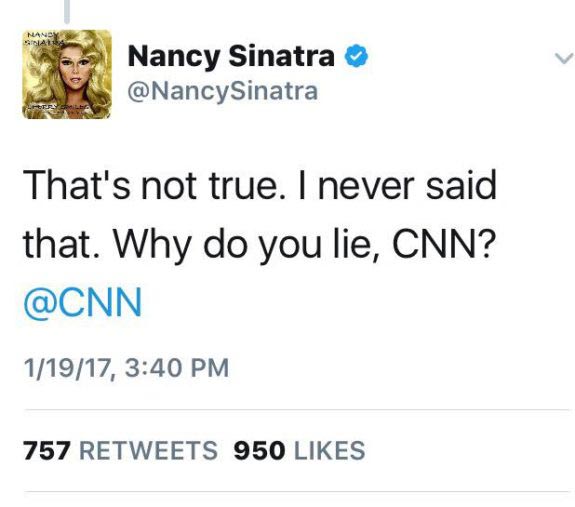Image resolution: width=575 pixels, height=507 pixels.
Task: Click the RETWEETS label
Action: click(149, 450)
